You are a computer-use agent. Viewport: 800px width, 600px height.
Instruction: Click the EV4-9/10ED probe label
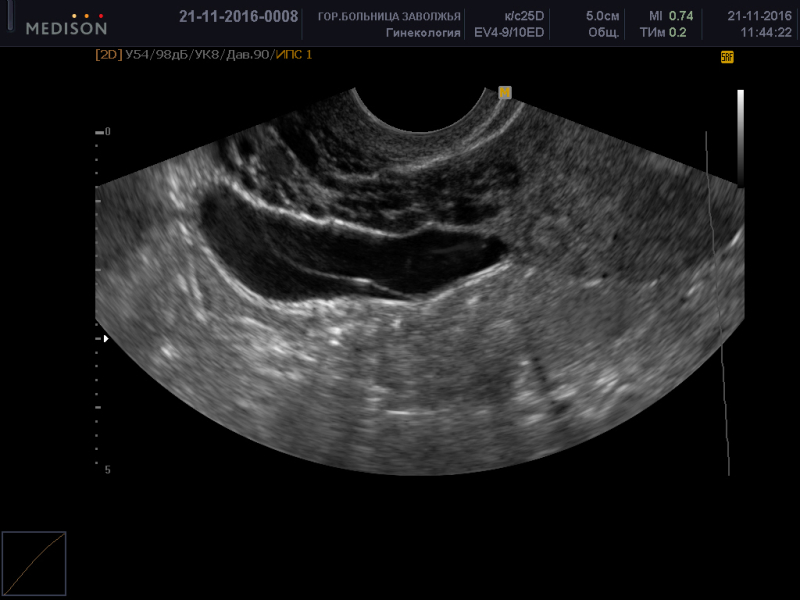point(509,33)
